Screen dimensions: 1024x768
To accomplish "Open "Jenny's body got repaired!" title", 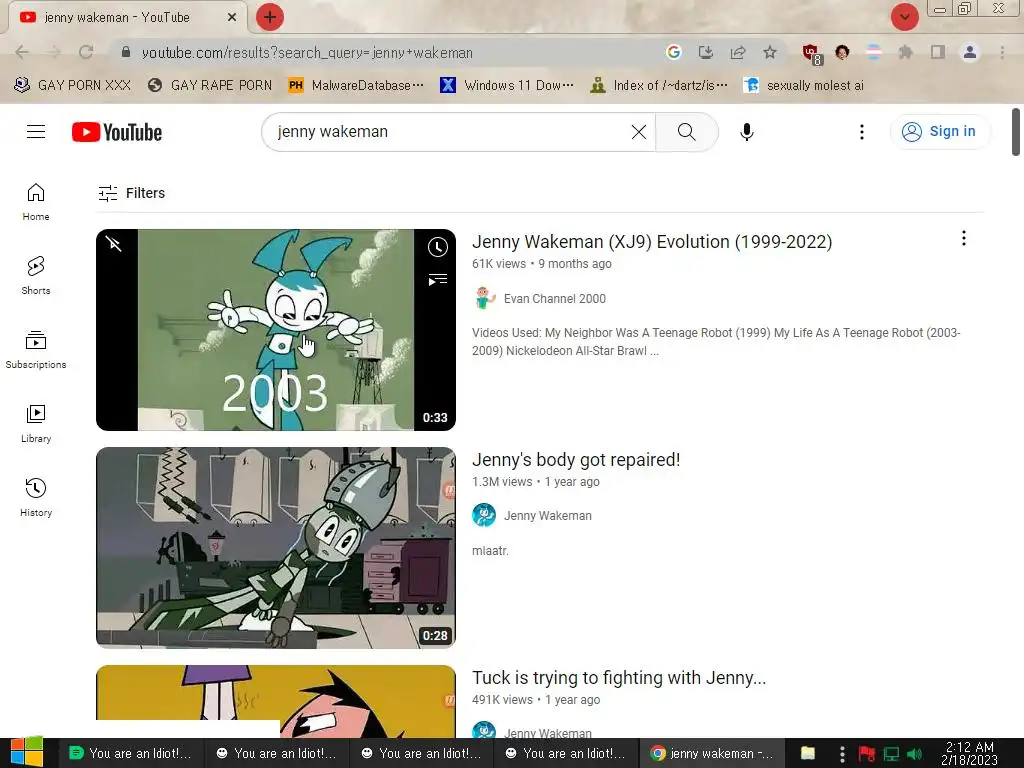I will tap(576, 460).
